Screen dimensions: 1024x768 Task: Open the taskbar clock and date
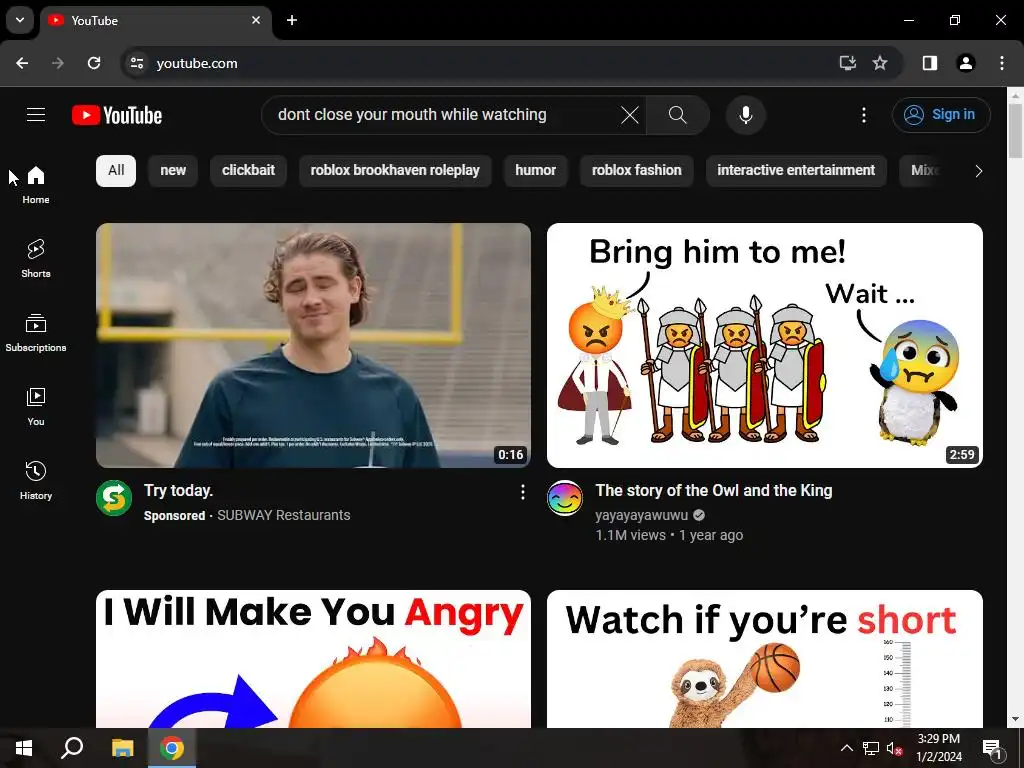pos(938,748)
